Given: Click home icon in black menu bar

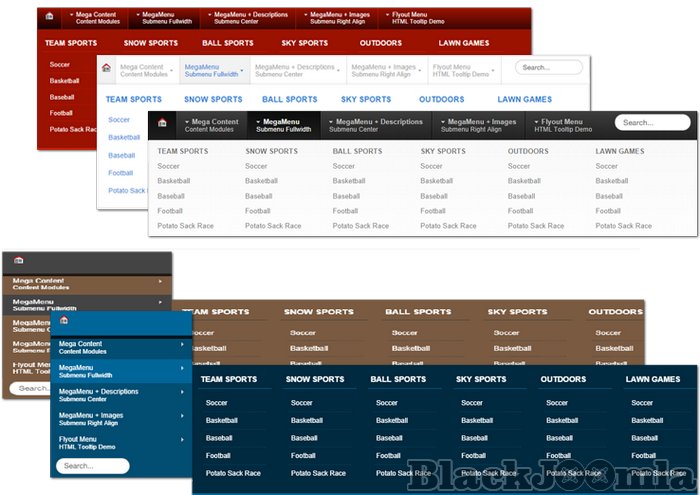Looking at the screenshot, I should point(162,123).
